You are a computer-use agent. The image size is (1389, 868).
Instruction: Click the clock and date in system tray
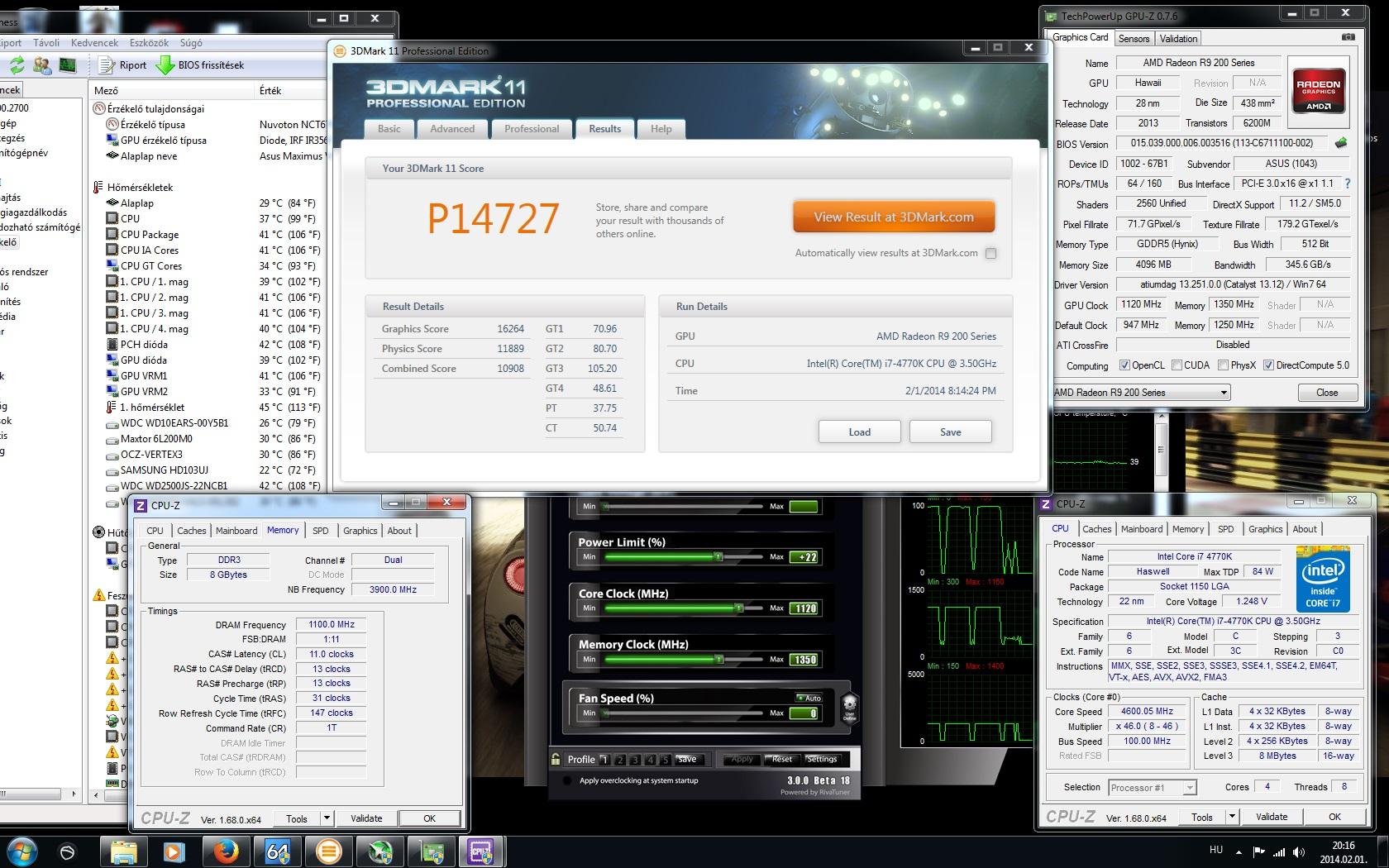tap(1344, 851)
